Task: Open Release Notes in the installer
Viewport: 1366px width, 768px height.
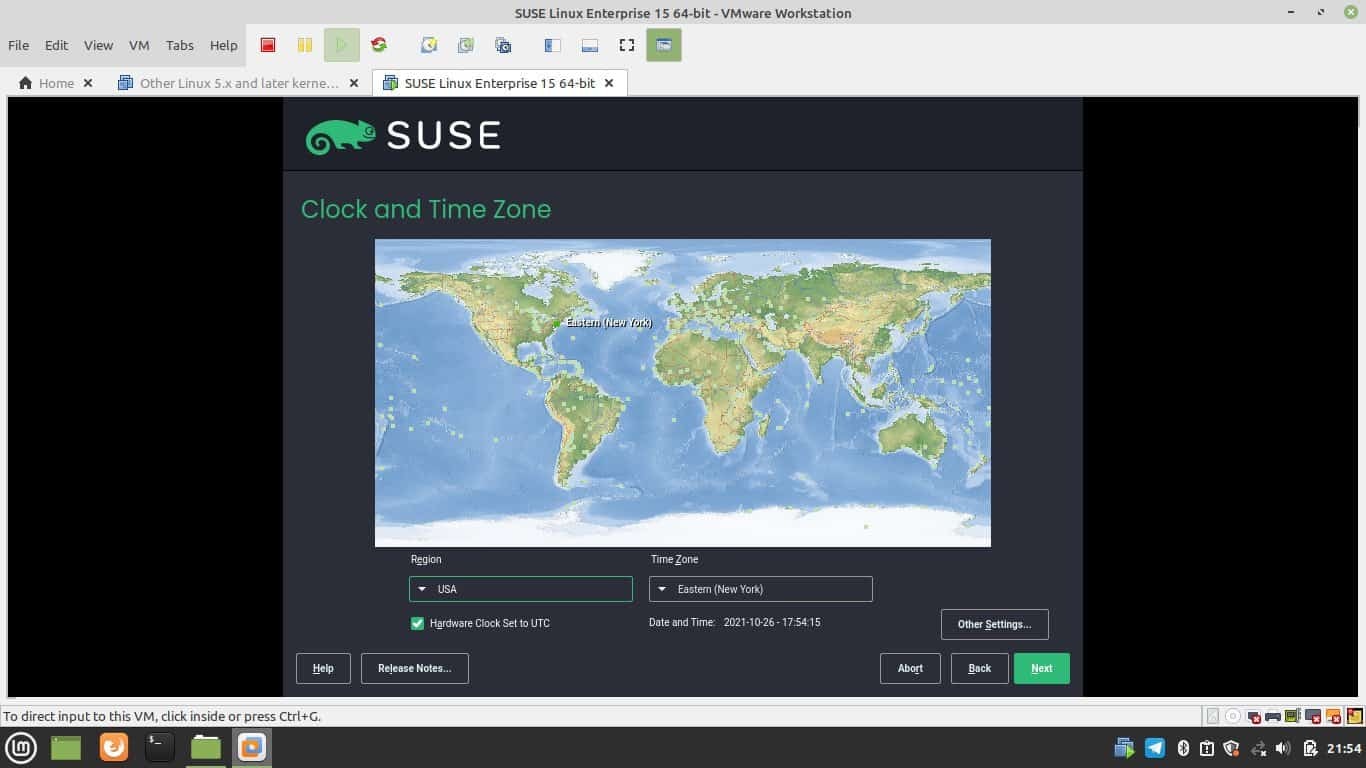Action: [415, 668]
